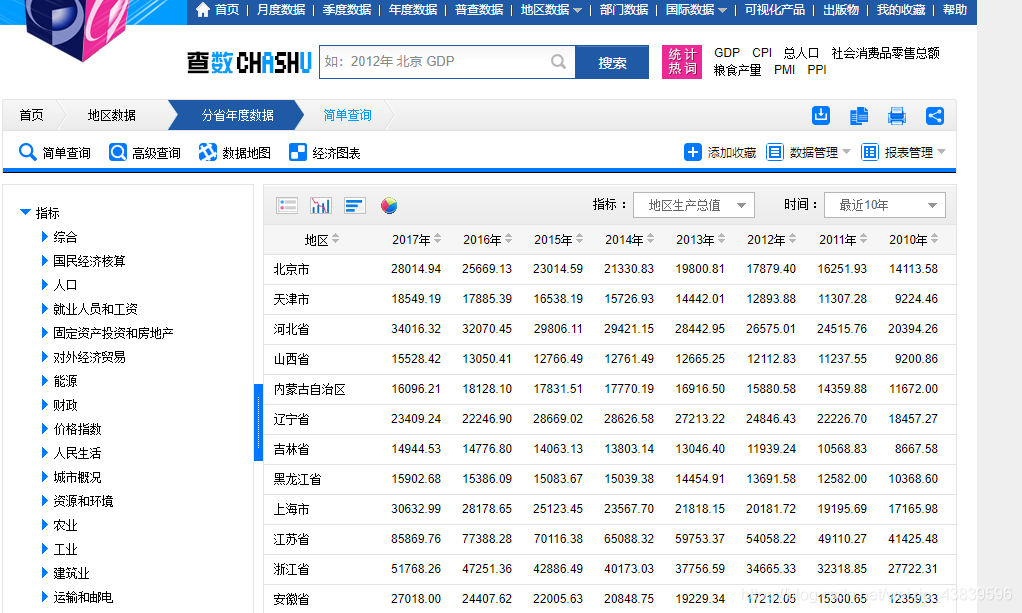Screen dimensions: 1022x613
Task: Collapse the 指标 tree root
Action: pyautogui.click(x=25, y=212)
